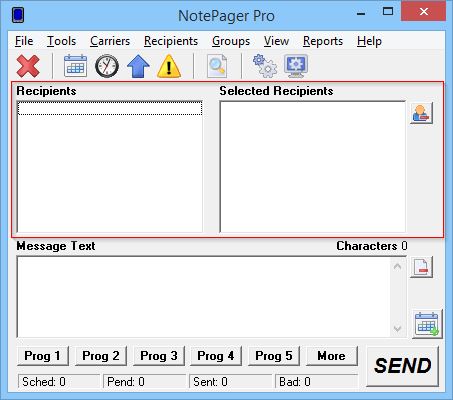Maximize the NotePager Pro window
453x400 pixels.
[388, 12]
